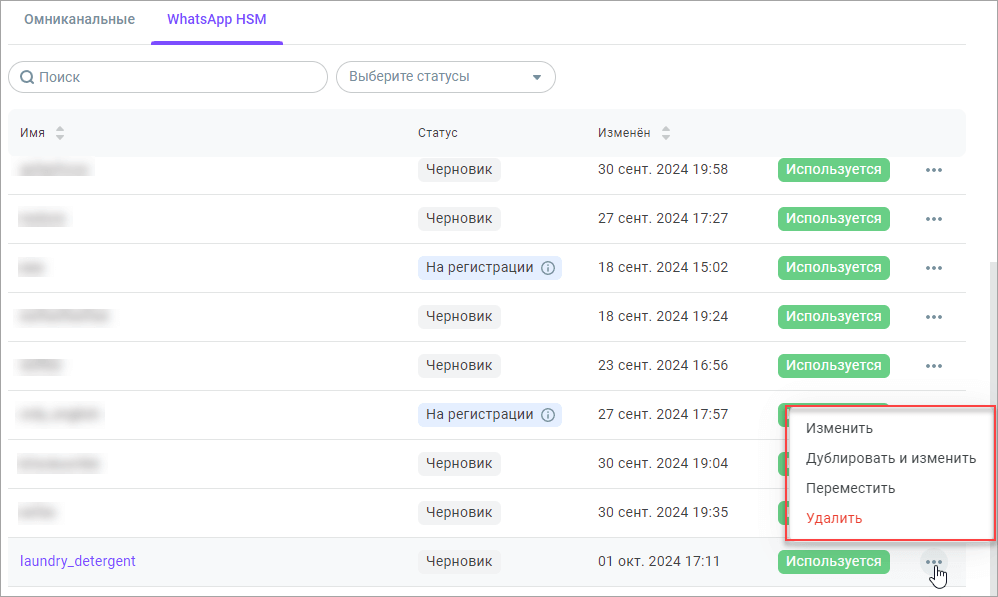Click date 23 сент. 2024 16:56
Screen dimensions: 998x597
tap(663, 365)
